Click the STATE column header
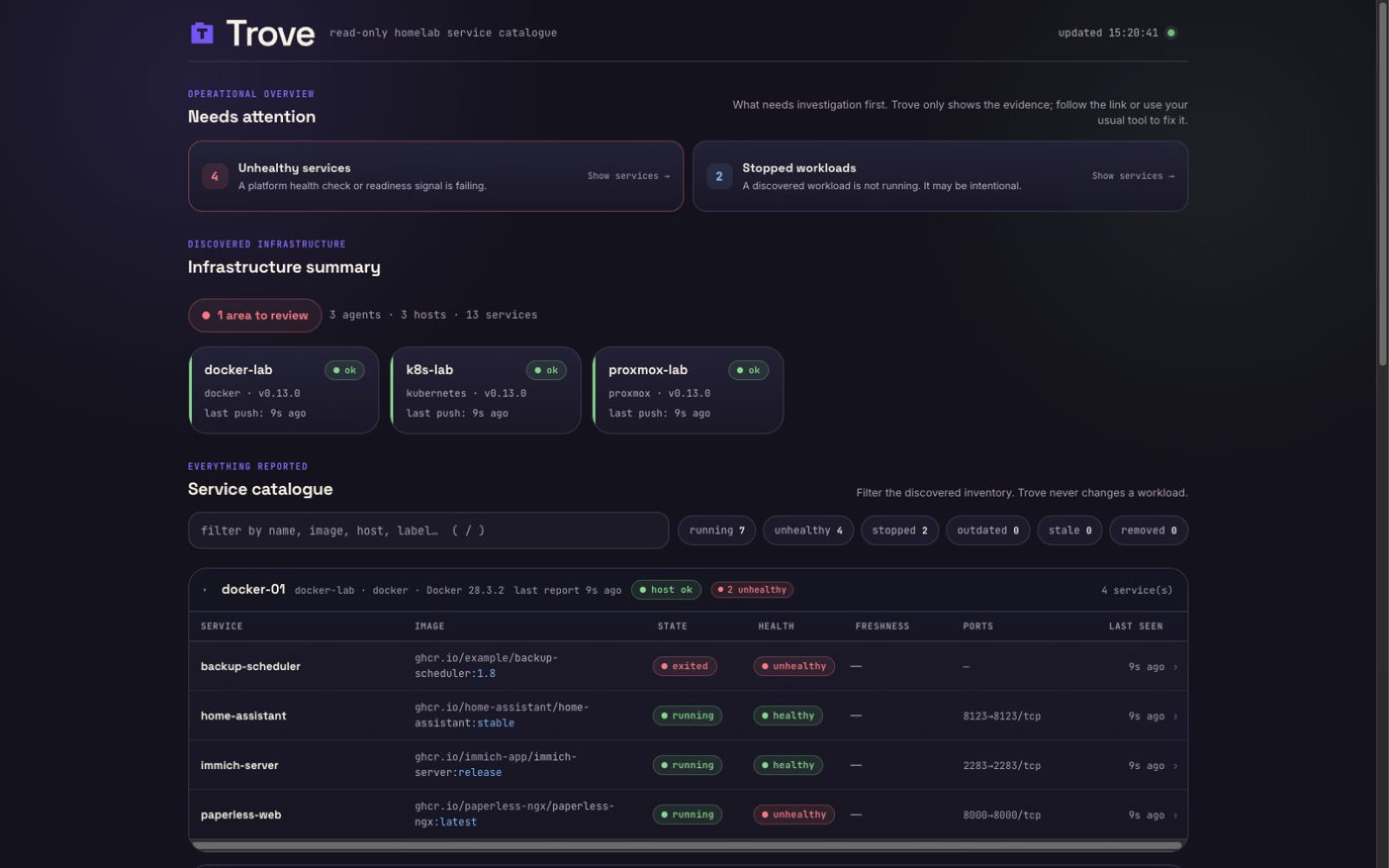This screenshot has height=868, width=1389. click(x=673, y=627)
